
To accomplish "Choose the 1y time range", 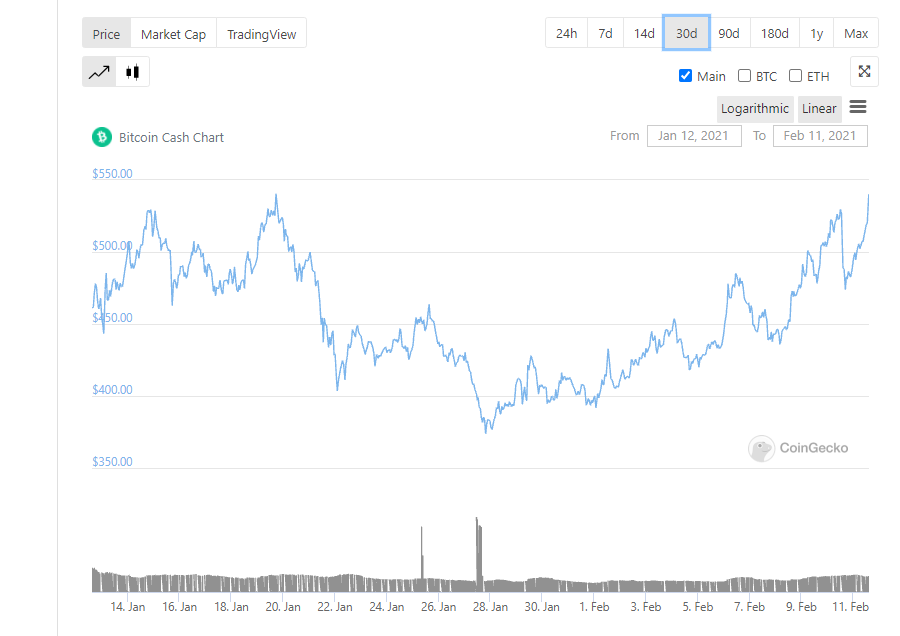I will click(817, 33).
